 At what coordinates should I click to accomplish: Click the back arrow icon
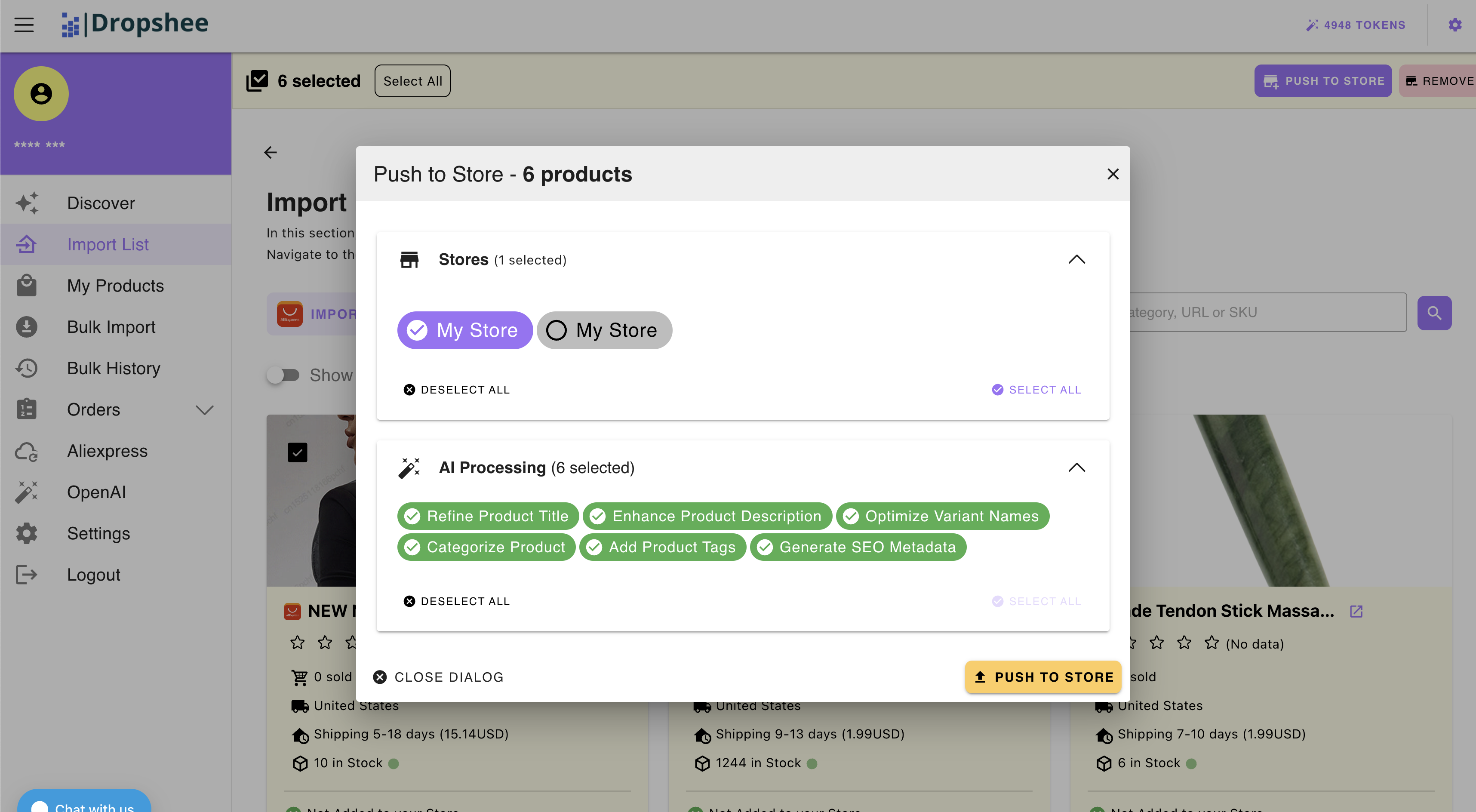pos(271,152)
